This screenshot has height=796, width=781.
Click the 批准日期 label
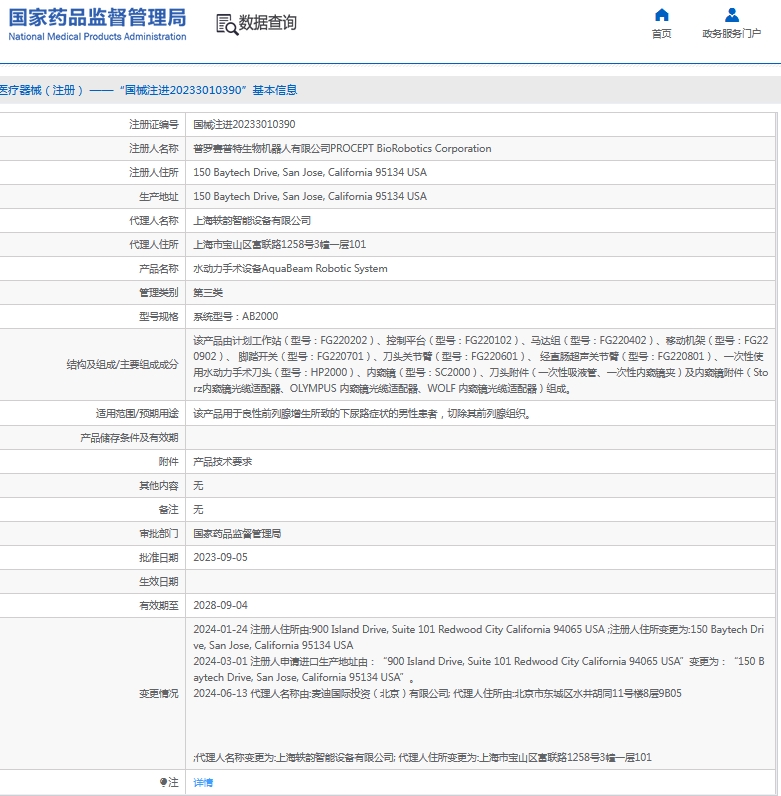tap(159, 558)
